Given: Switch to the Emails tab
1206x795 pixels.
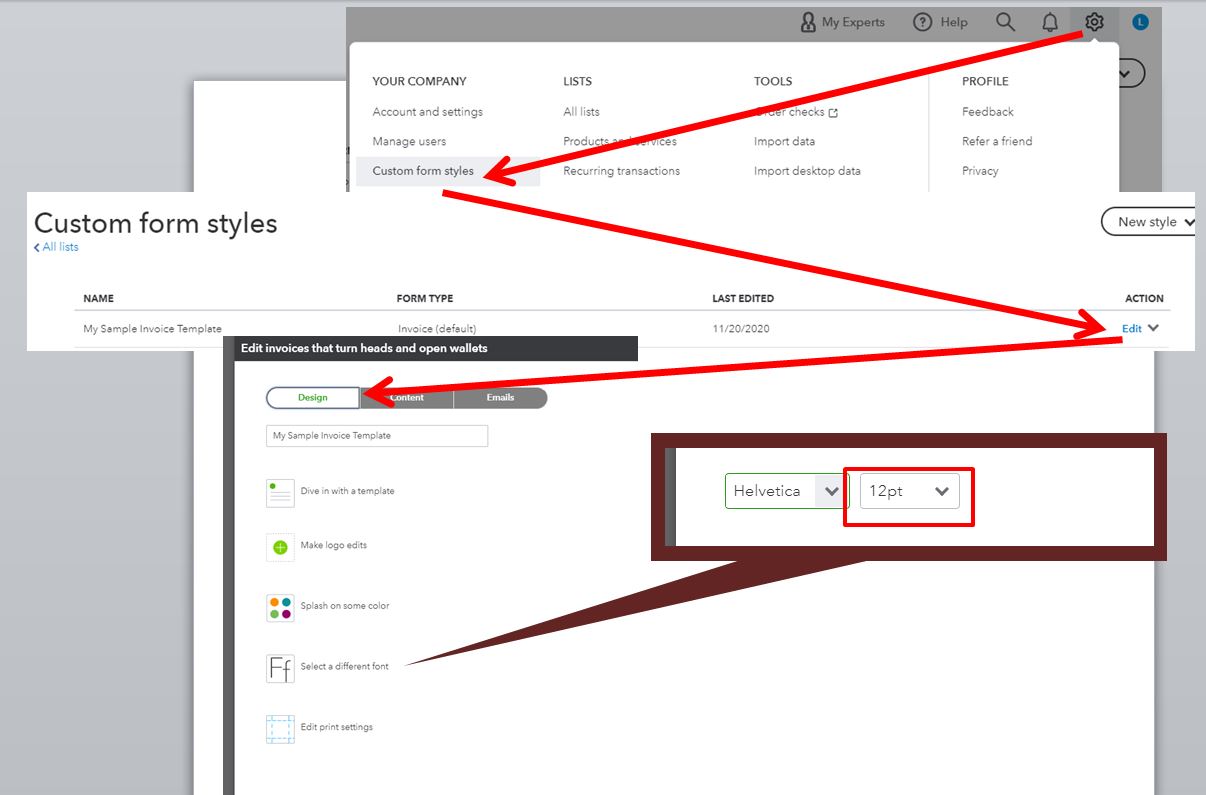Looking at the screenshot, I should pos(500,398).
